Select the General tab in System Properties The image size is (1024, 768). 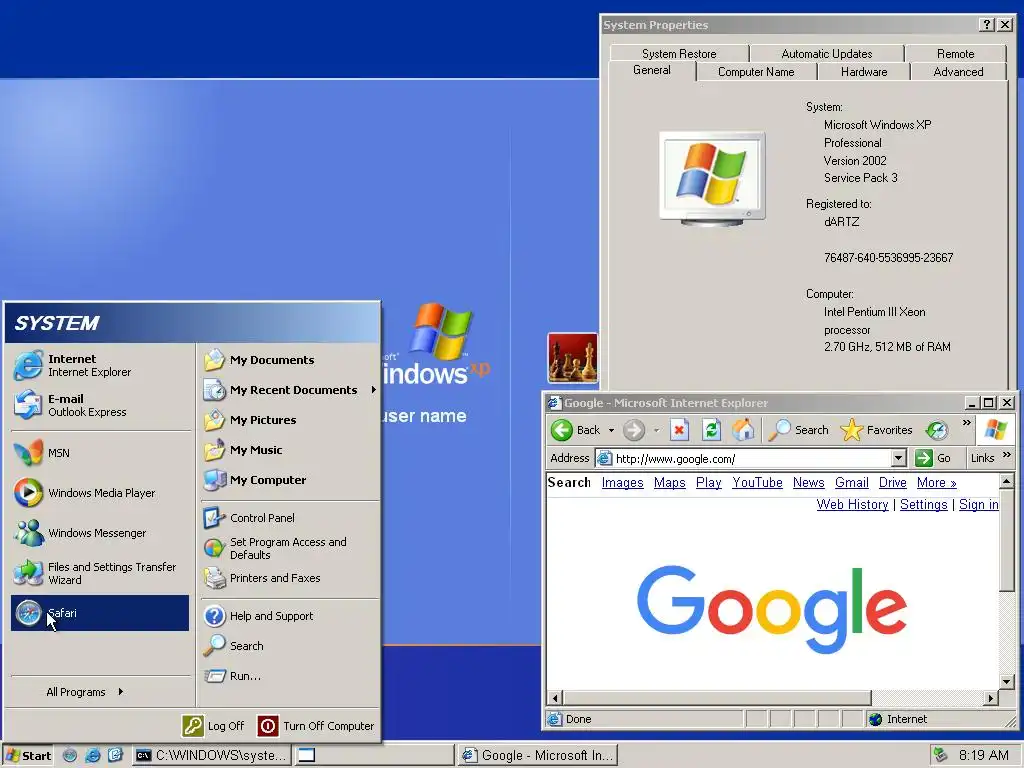tap(652, 71)
